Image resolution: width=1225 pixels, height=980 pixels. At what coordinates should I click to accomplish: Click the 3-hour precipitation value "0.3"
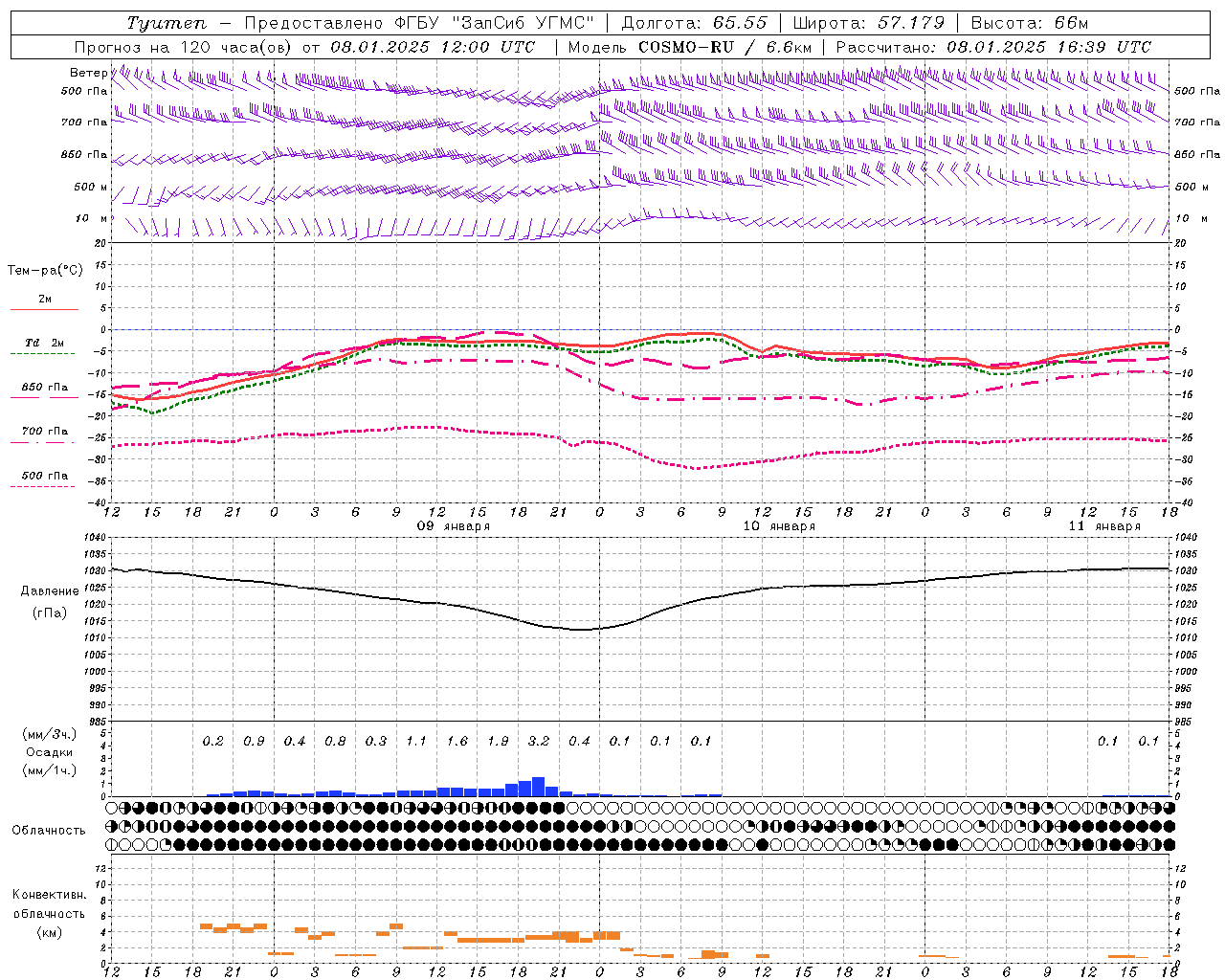376,742
